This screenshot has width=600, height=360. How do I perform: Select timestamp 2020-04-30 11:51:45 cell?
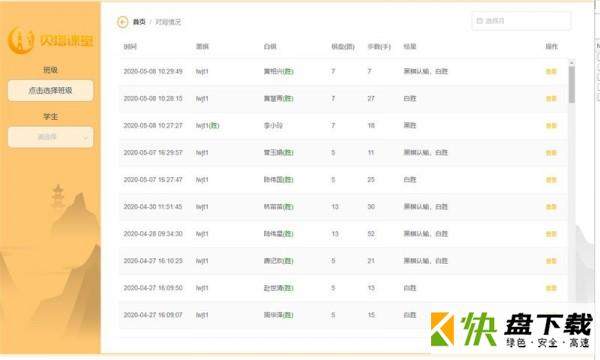click(153, 207)
